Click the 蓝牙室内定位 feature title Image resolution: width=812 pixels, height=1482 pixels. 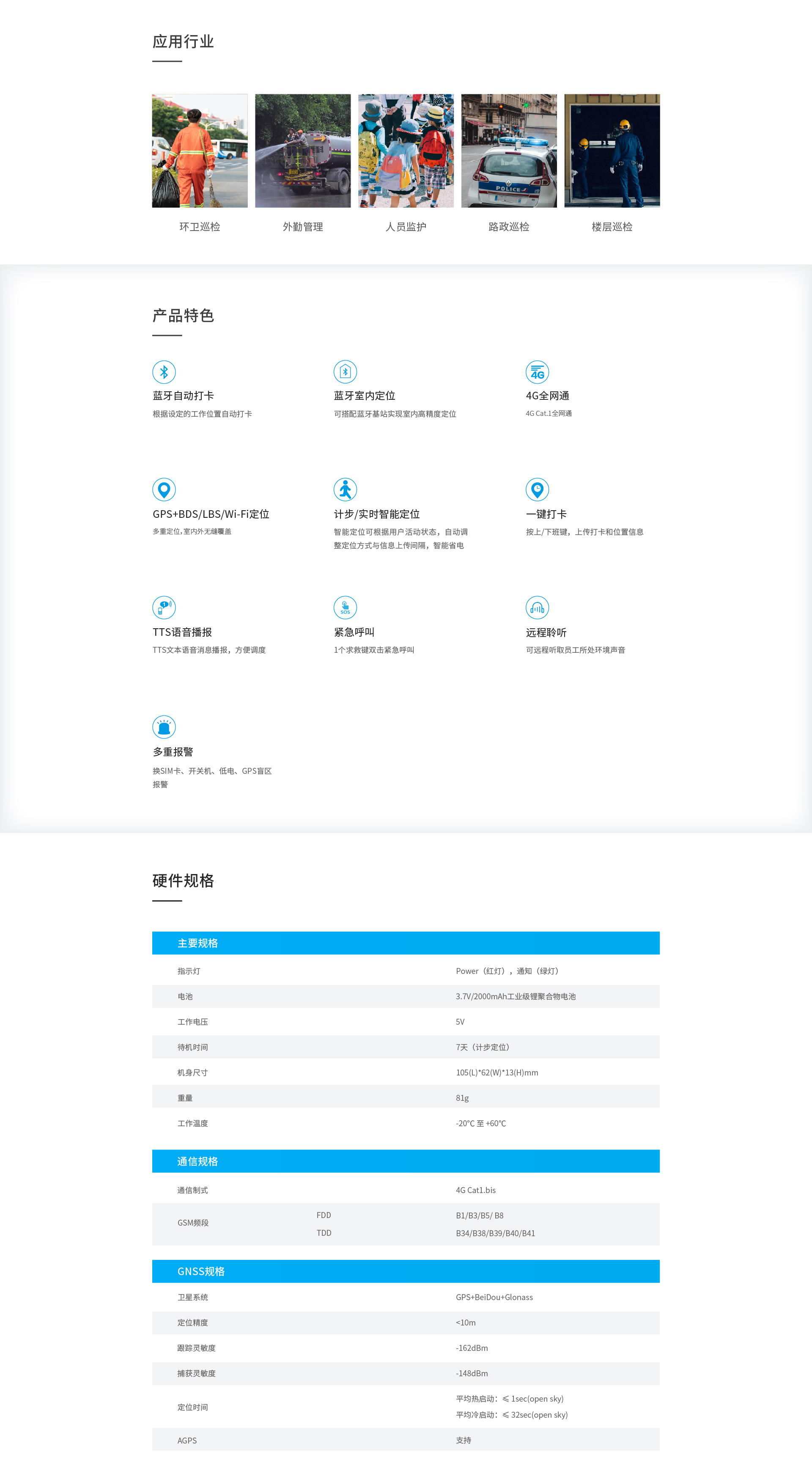[x=365, y=396]
